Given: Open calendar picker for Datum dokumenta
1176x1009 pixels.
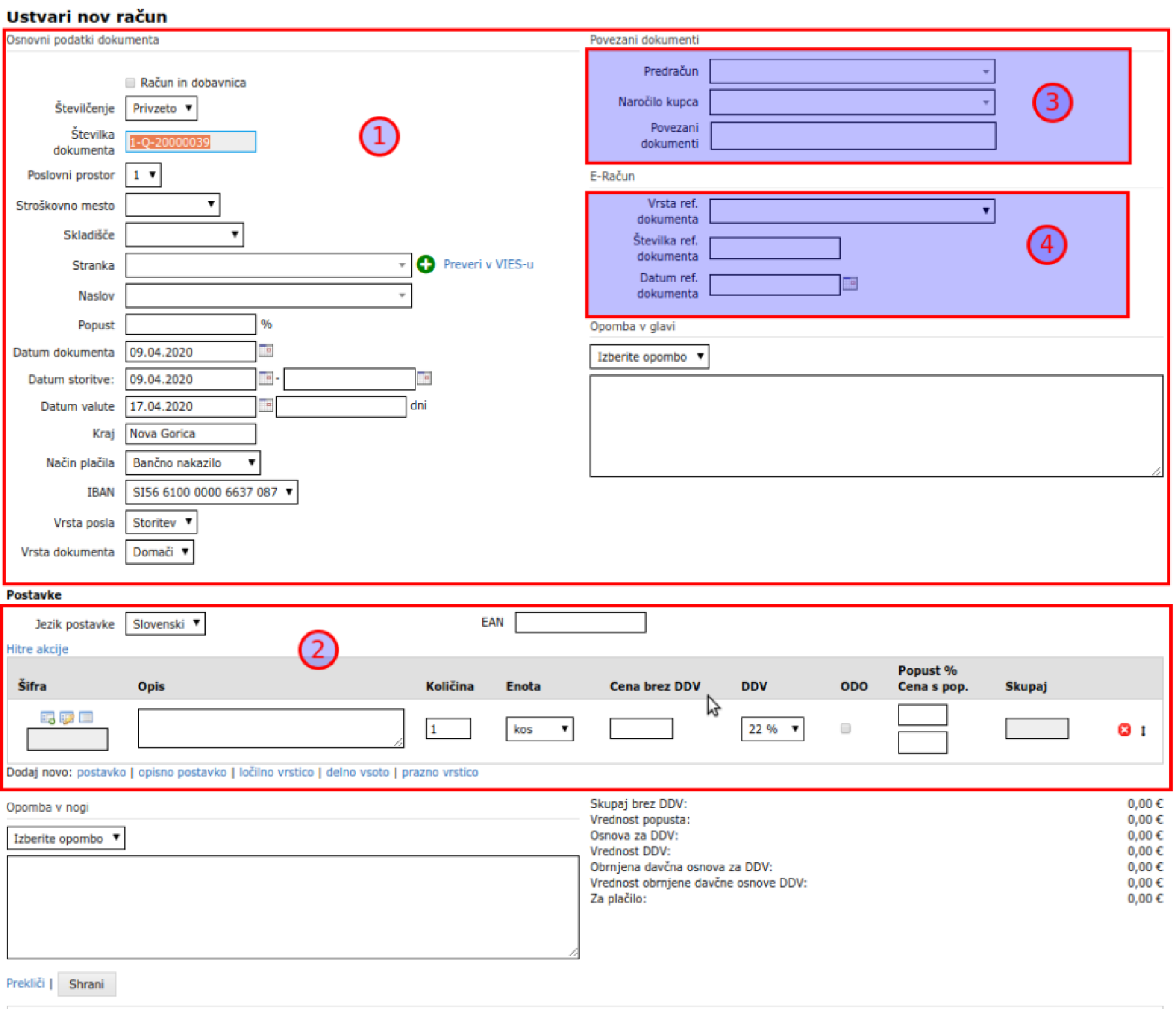Looking at the screenshot, I should [266, 351].
